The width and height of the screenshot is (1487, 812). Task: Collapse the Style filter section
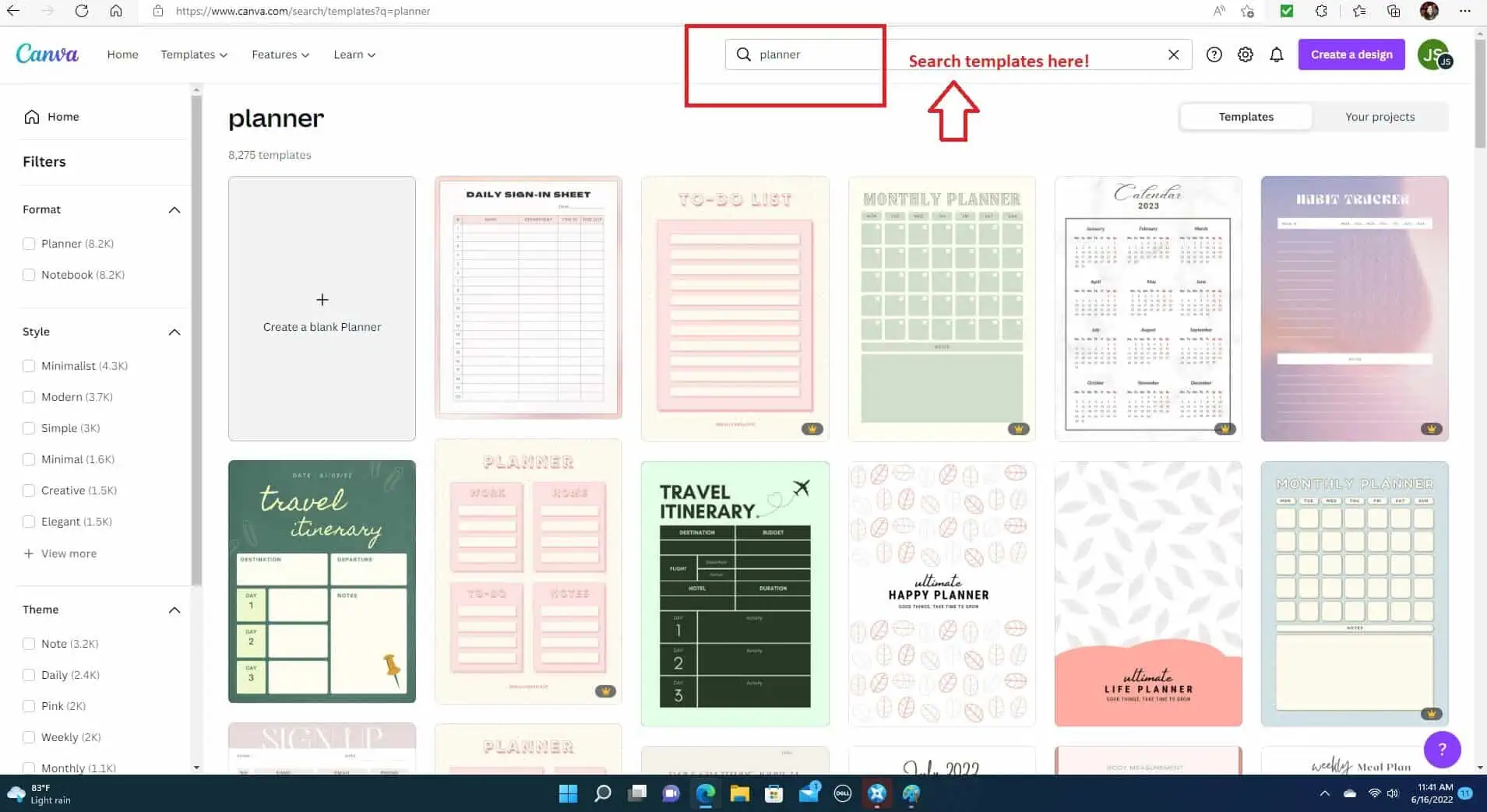click(x=174, y=332)
